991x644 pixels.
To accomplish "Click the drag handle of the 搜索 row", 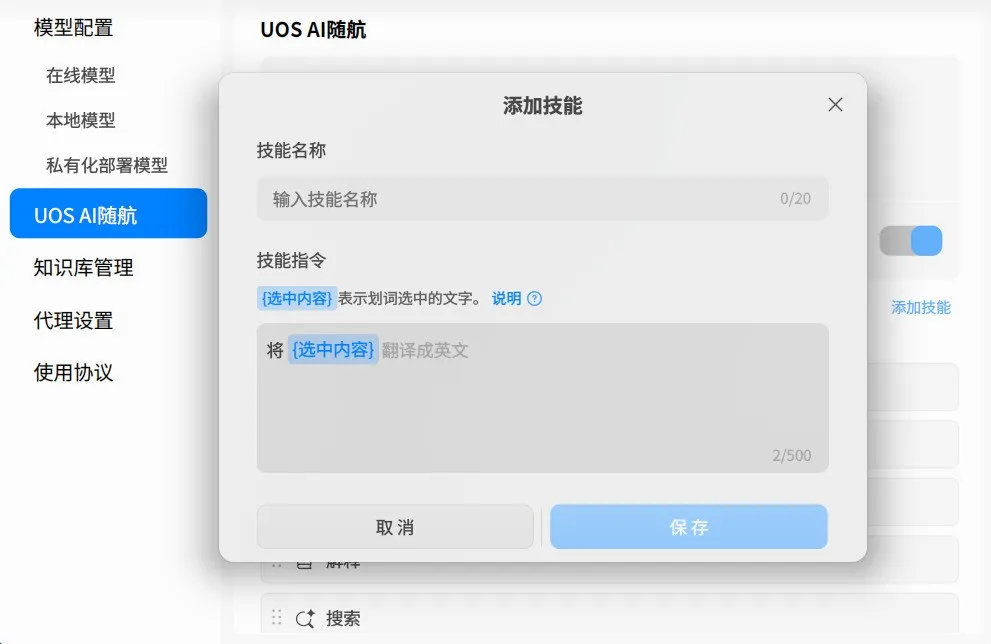I will click(276, 617).
